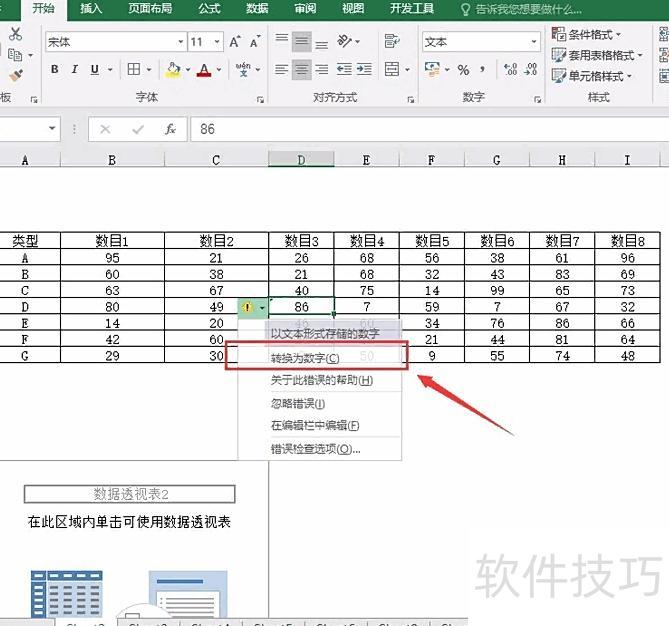Open 套用表格格式 table formatting

click(x=597, y=55)
